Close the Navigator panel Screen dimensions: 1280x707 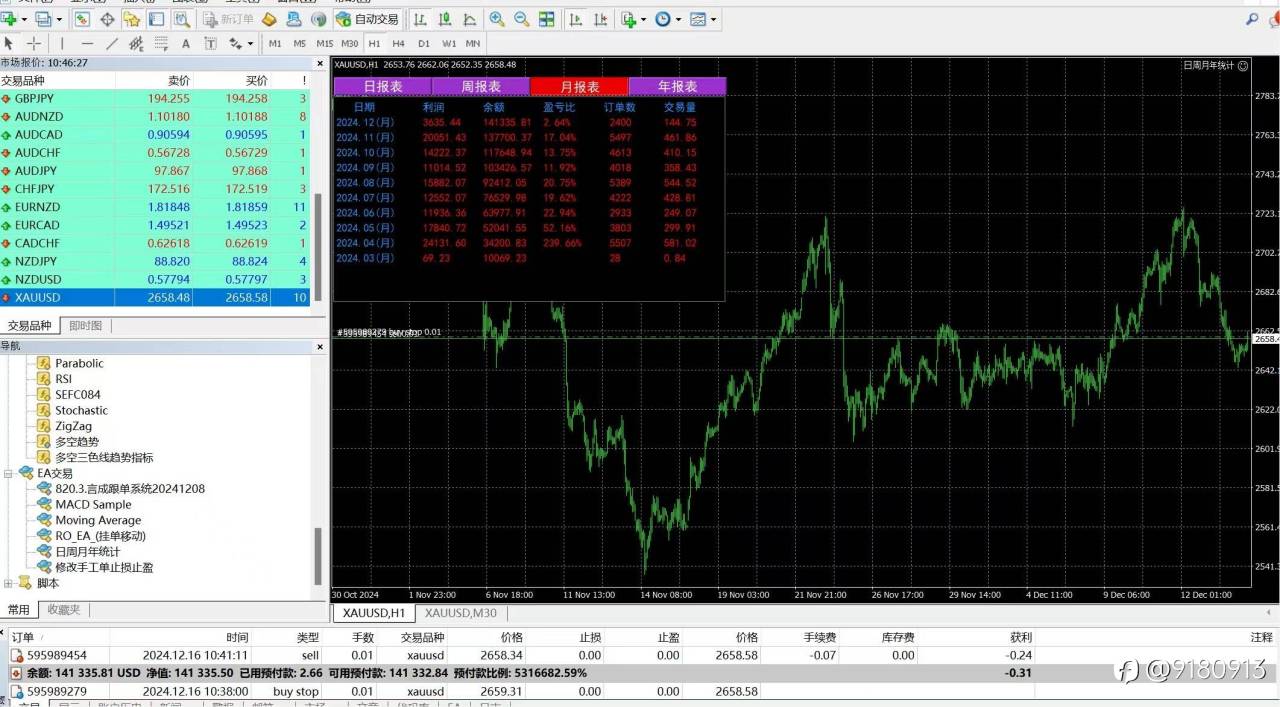coord(320,346)
